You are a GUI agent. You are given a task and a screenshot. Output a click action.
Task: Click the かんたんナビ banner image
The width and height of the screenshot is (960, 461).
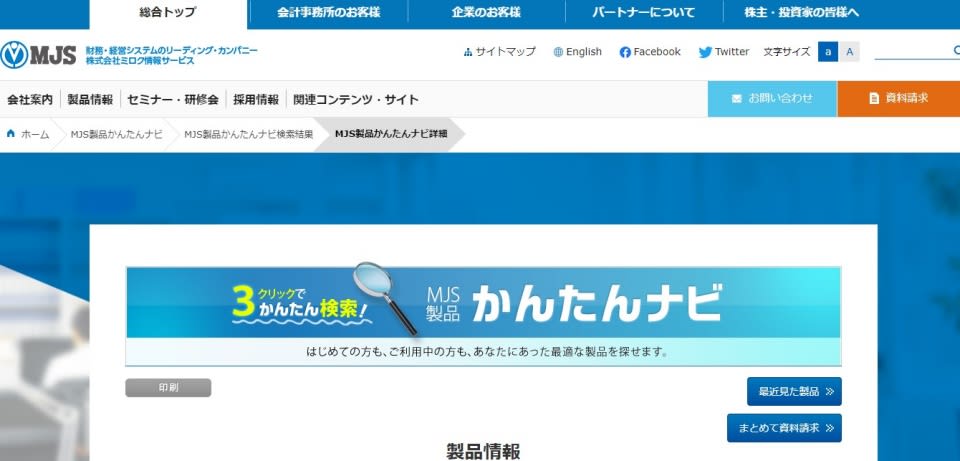[x=484, y=316]
